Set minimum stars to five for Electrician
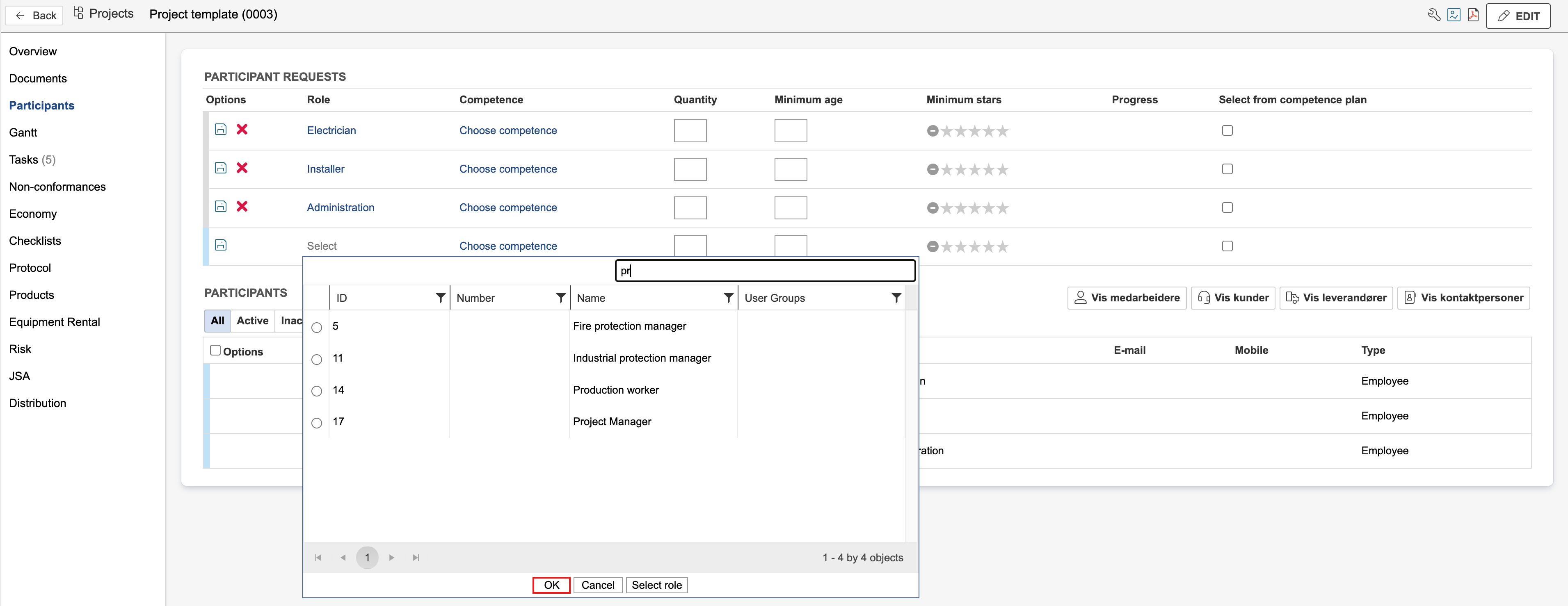Image resolution: width=1568 pixels, height=606 pixels. pos(1003,131)
